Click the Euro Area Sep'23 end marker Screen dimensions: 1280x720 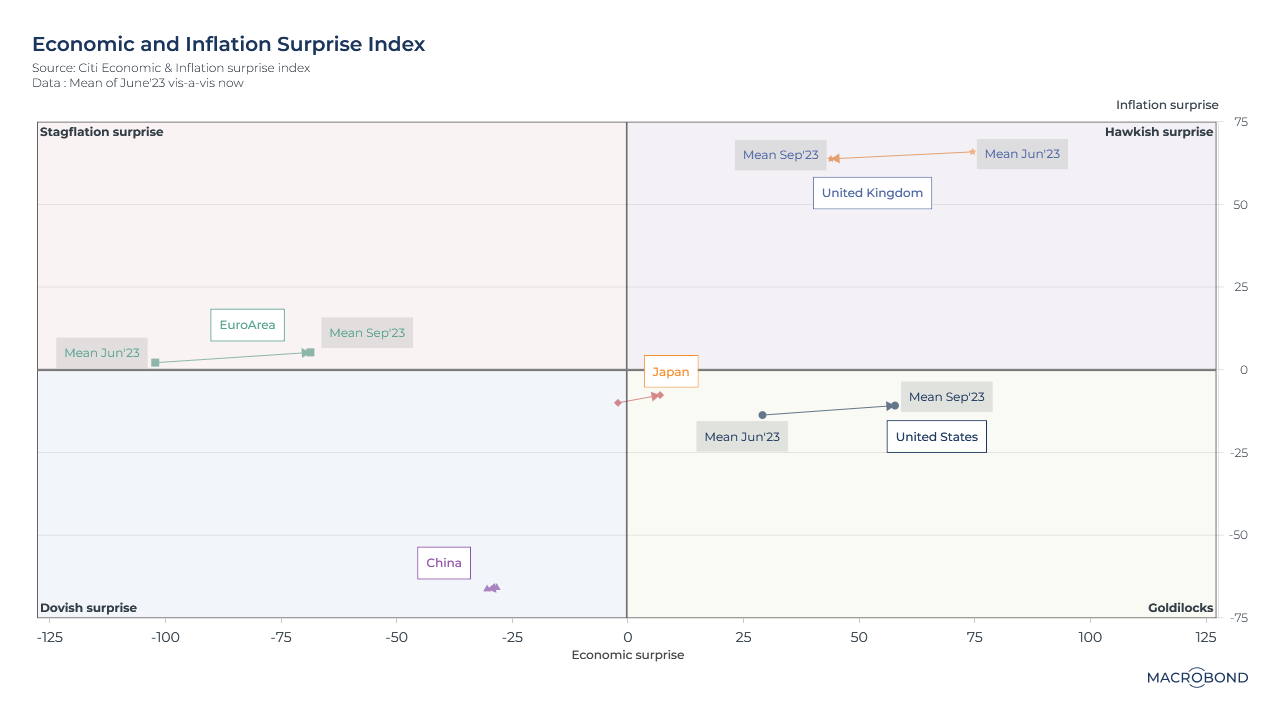[x=309, y=352]
